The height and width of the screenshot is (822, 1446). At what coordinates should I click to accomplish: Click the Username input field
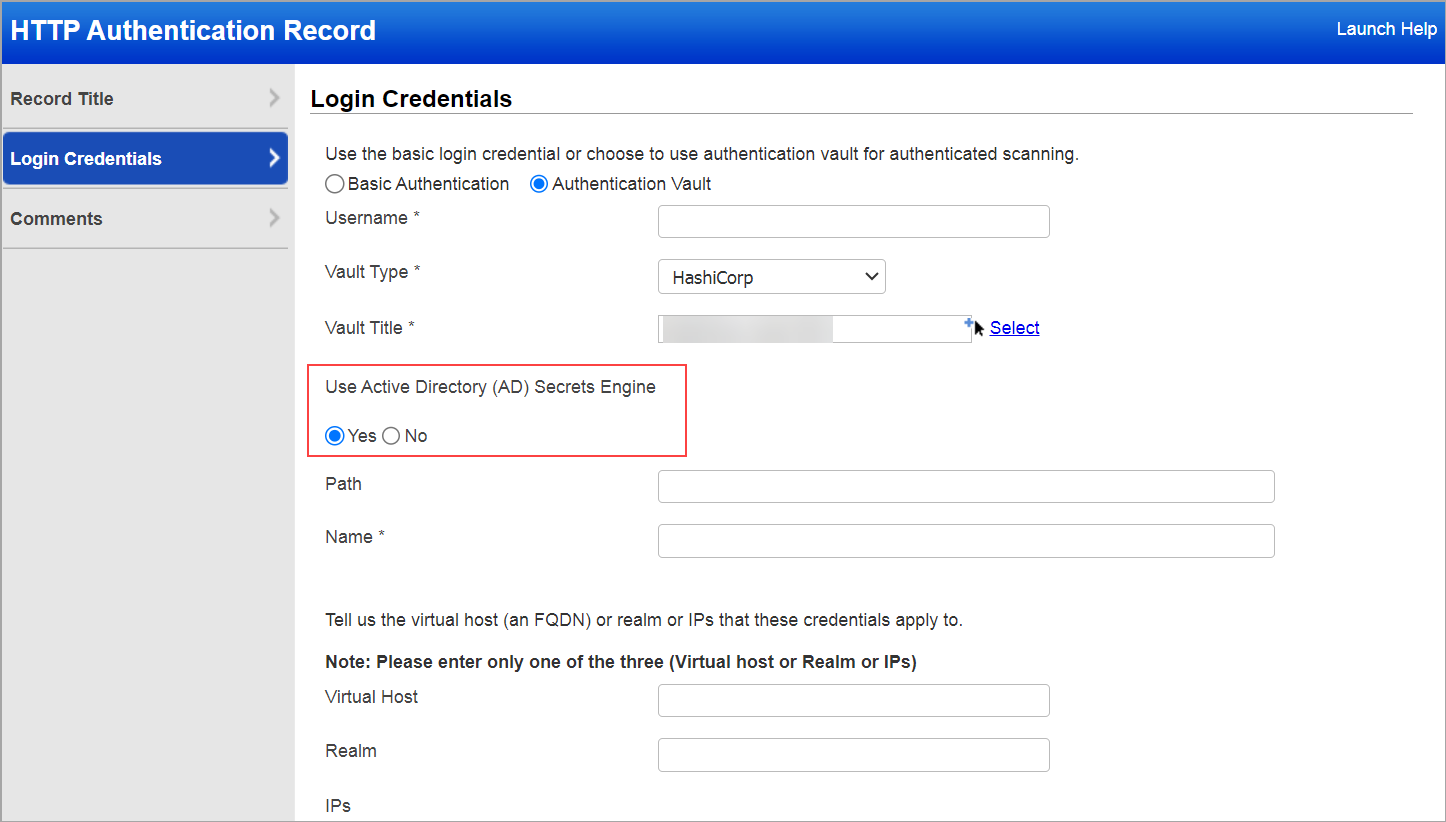point(853,221)
